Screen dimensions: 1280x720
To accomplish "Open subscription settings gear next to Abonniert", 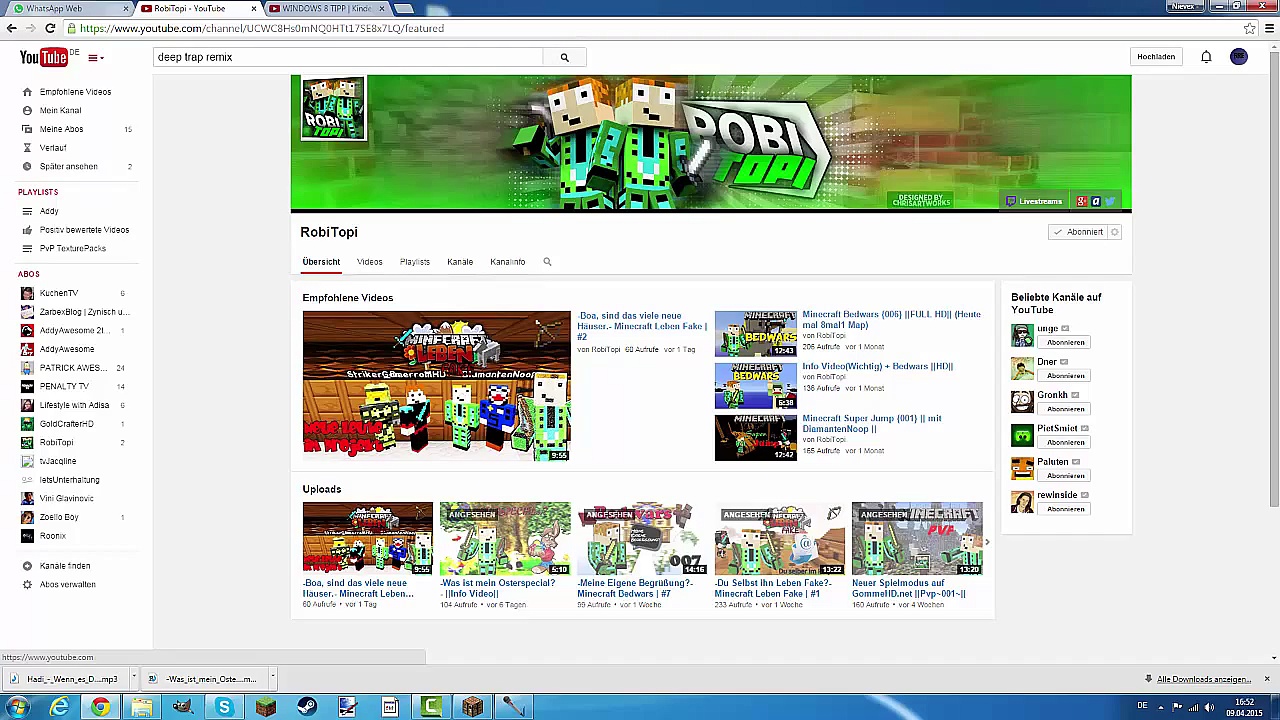I will click(1115, 232).
